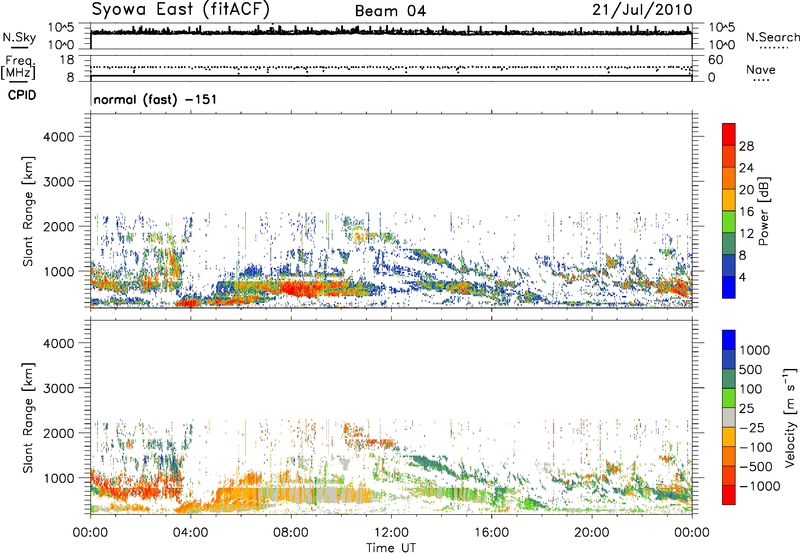Click the 'Nave' legend label
Image resolution: width=800 pixels, height=554 pixels.
[761, 70]
